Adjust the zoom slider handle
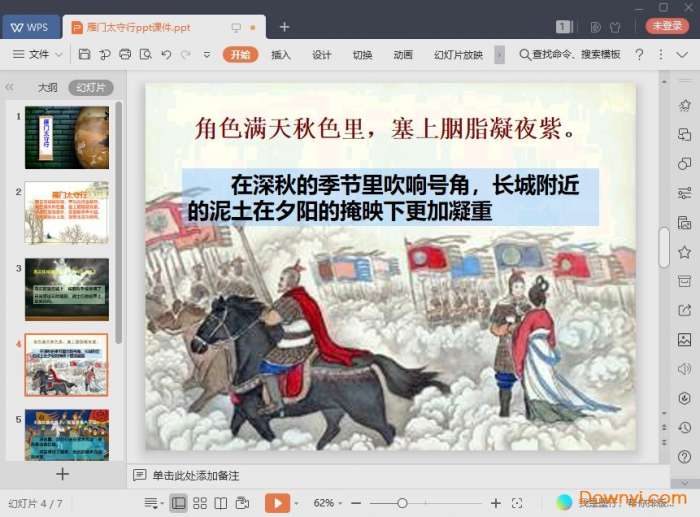Screen dimensions: 700x517 [x=402, y=503]
